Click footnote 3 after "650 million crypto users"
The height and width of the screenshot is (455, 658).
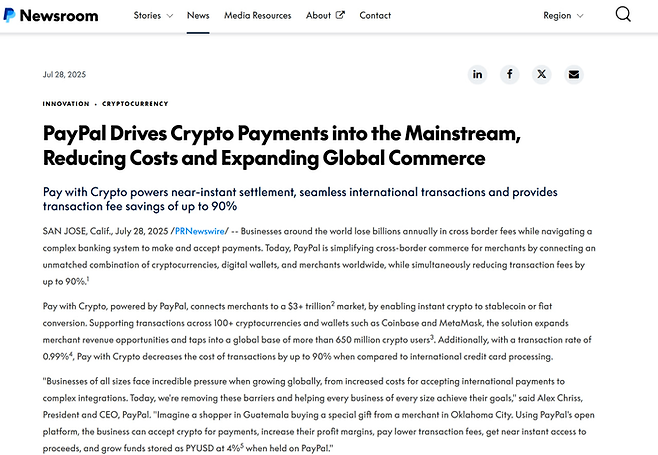(432, 337)
